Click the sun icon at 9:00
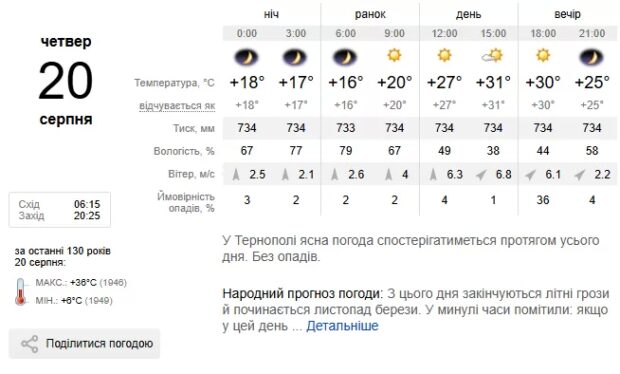The image size is (620, 374). coord(394,55)
